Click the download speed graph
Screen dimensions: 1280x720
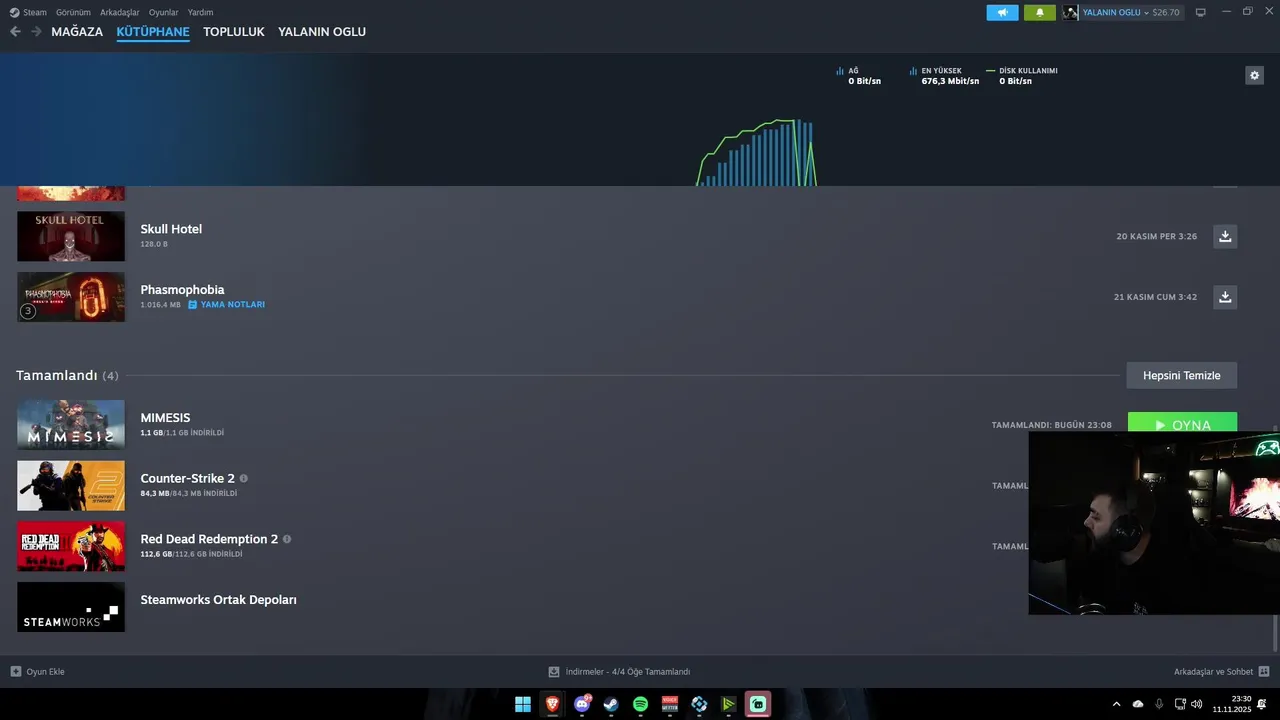[x=757, y=152]
